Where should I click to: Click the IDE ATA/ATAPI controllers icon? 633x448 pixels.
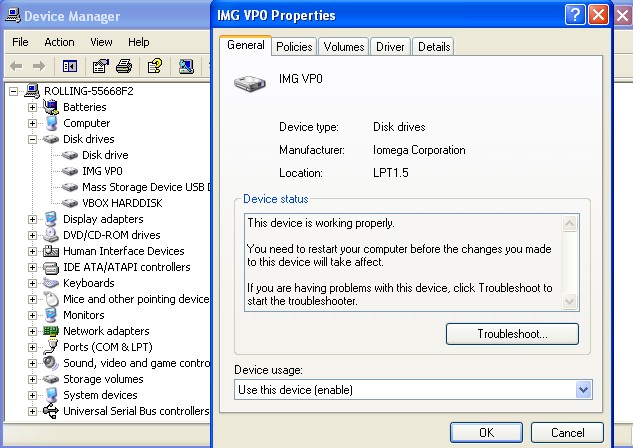51,267
